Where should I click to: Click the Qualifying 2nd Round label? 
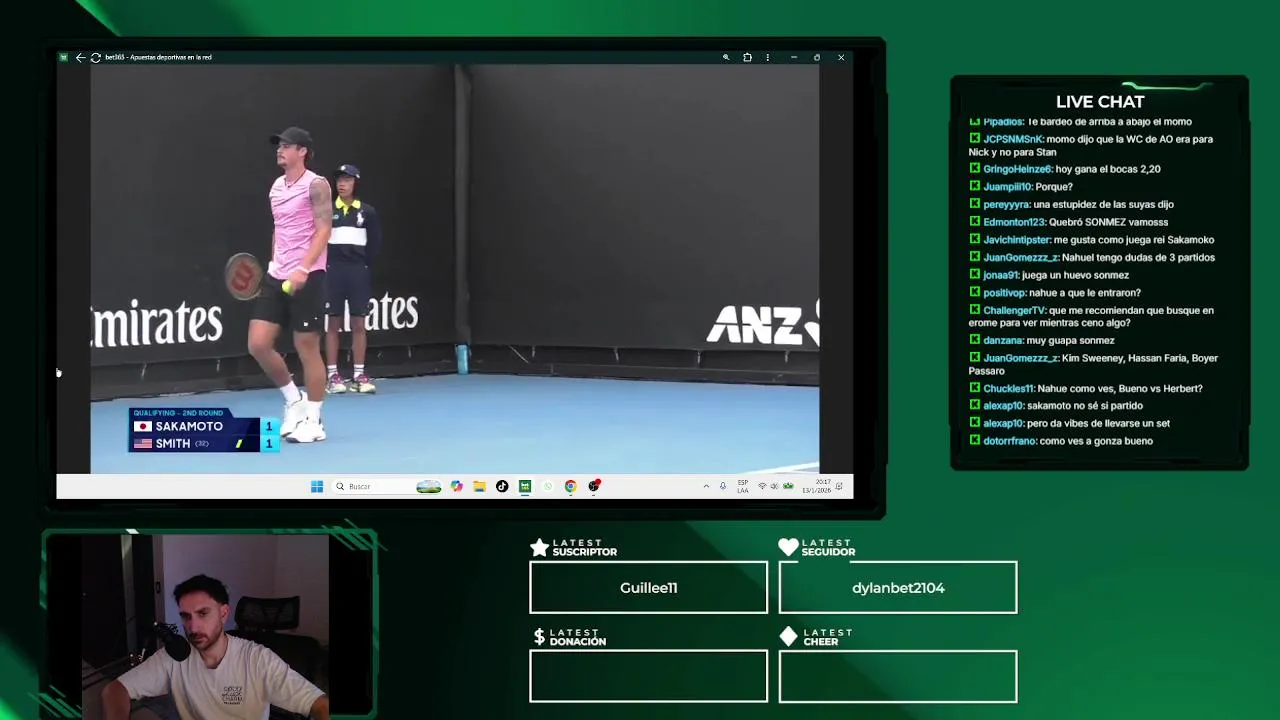click(x=178, y=413)
